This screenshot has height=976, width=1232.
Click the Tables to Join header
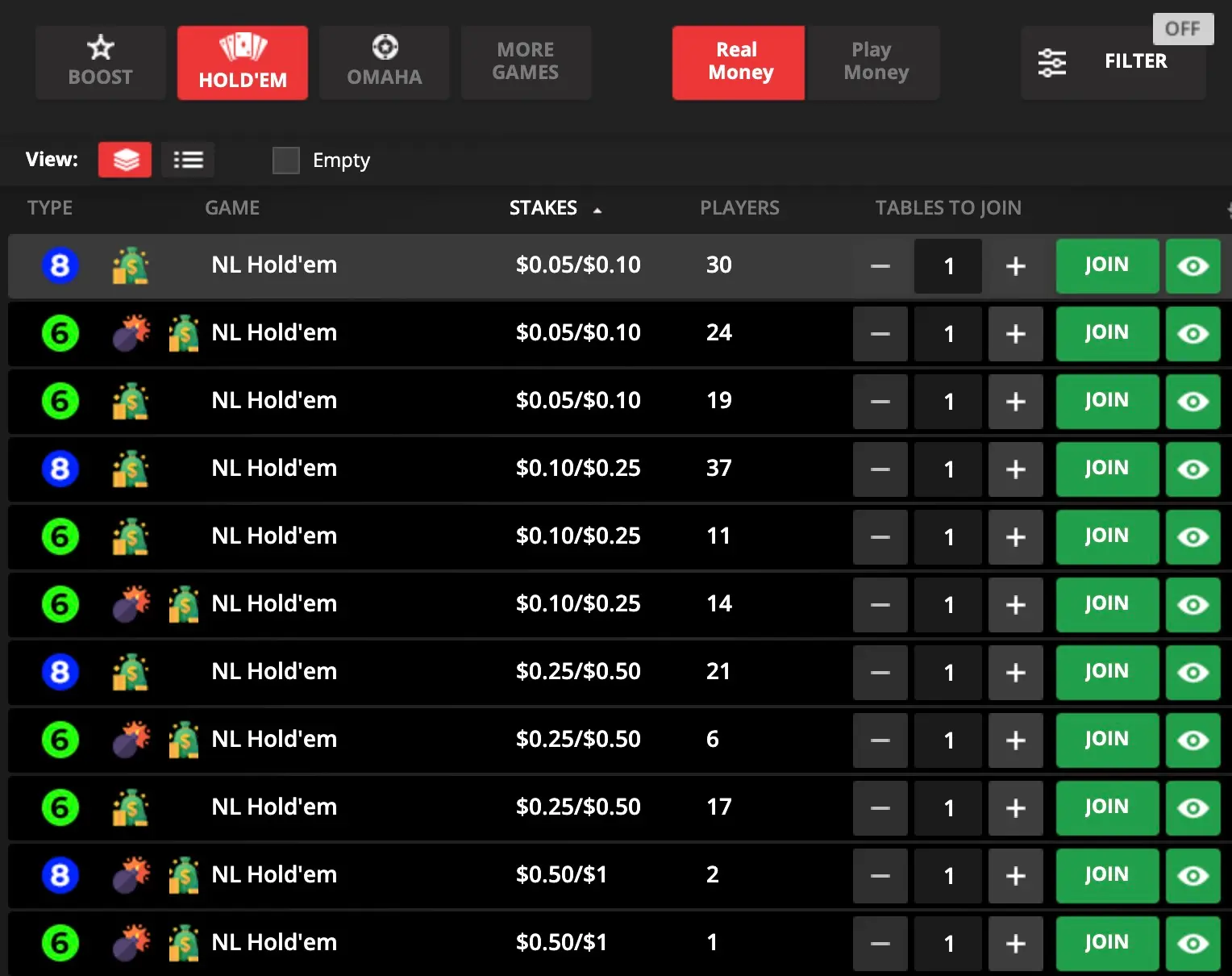[948, 208]
